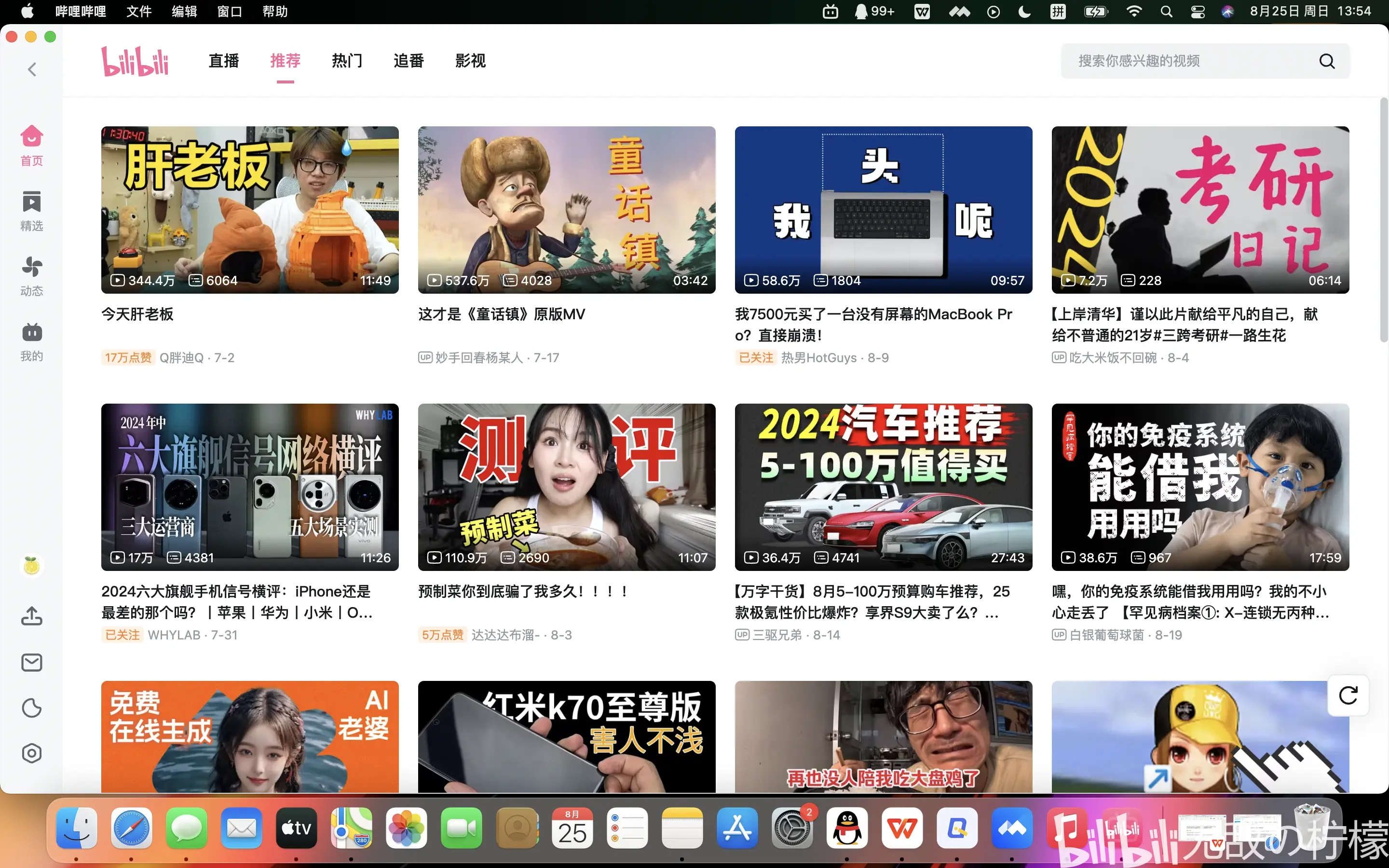Viewport: 1389px width, 868px height.
Task: Click the bilibili TV icon in menu bar
Action: (830, 12)
